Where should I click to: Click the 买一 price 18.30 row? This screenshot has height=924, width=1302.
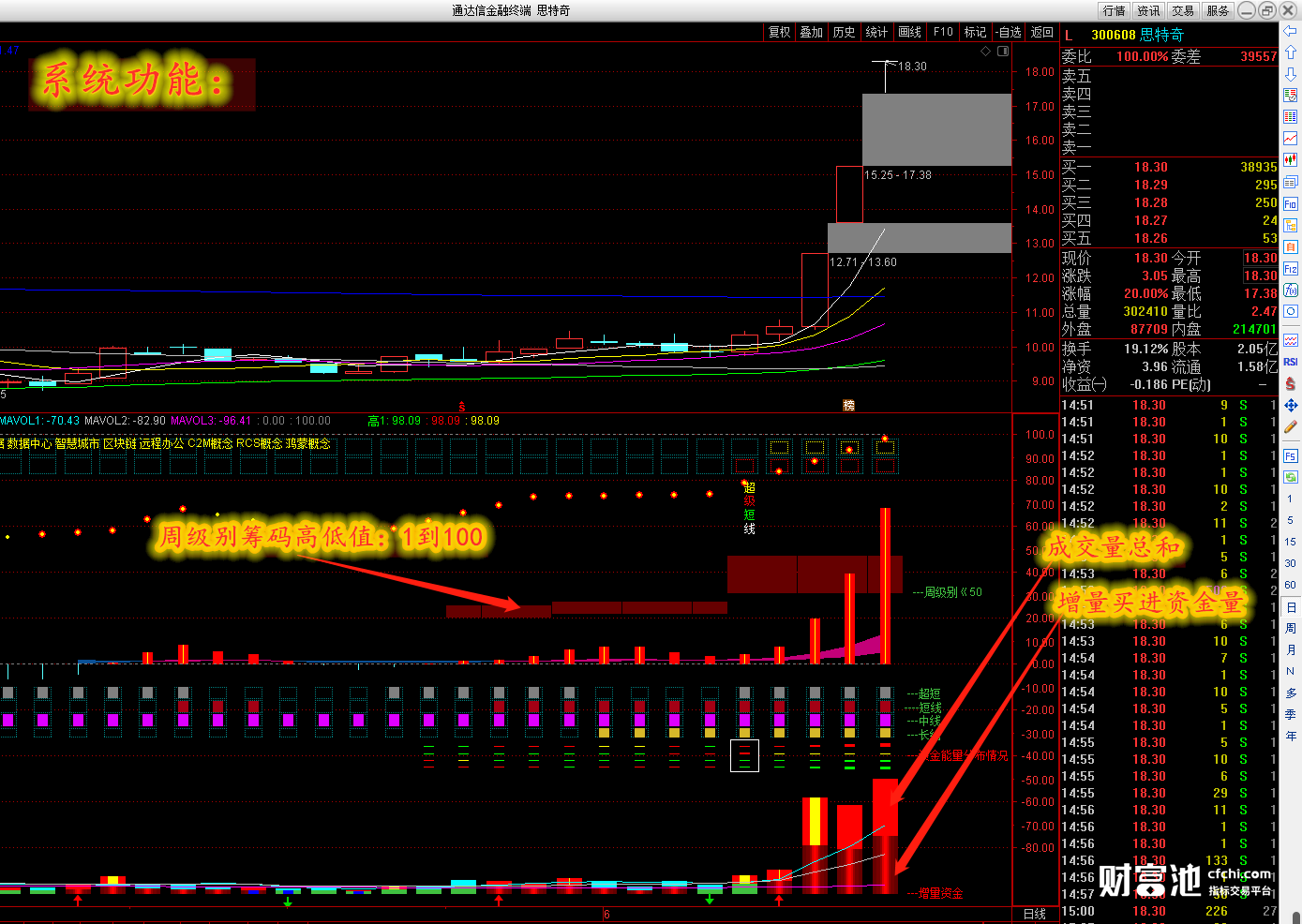[x=1169, y=167]
